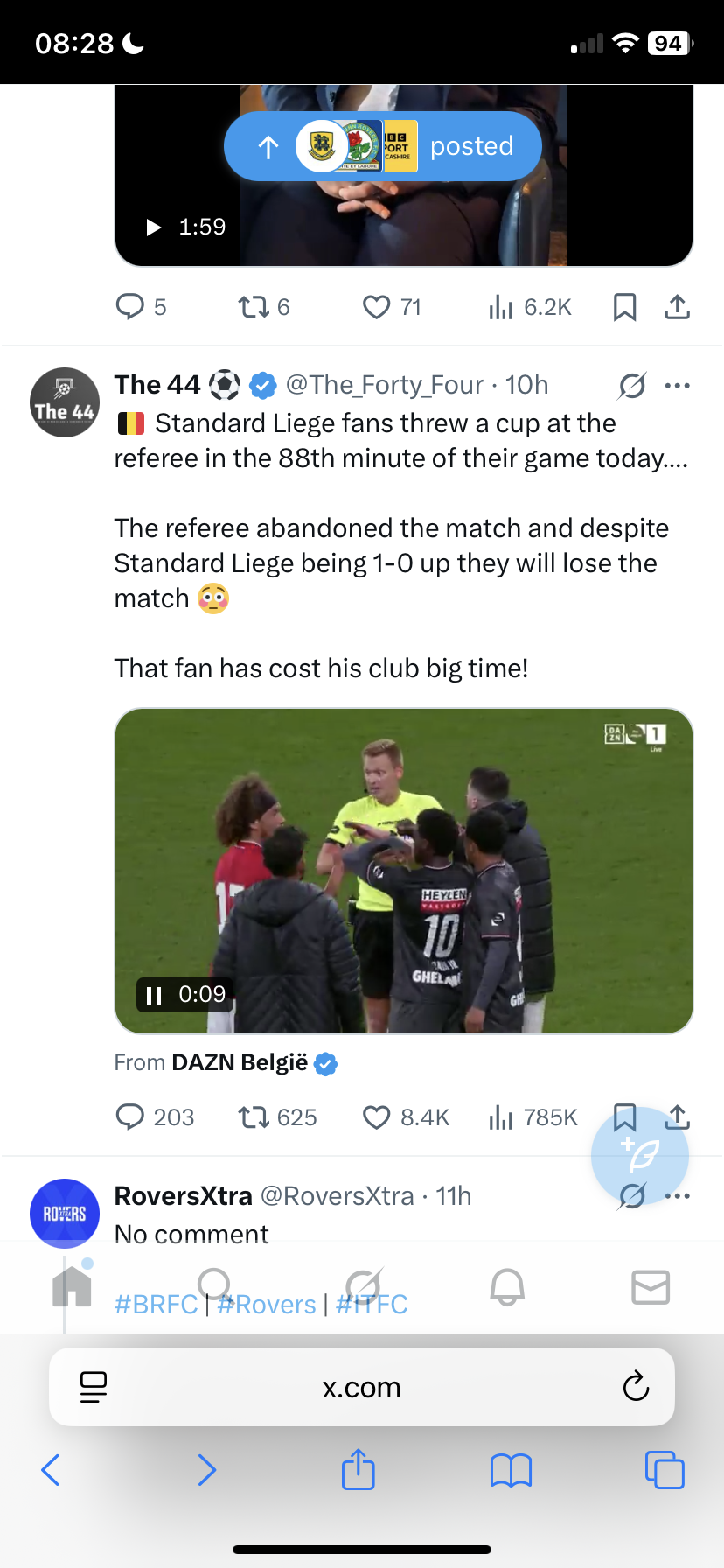Repost The 44's tweet with 625 reposts
The width and height of the screenshot is (724, 1568).
254,1117
